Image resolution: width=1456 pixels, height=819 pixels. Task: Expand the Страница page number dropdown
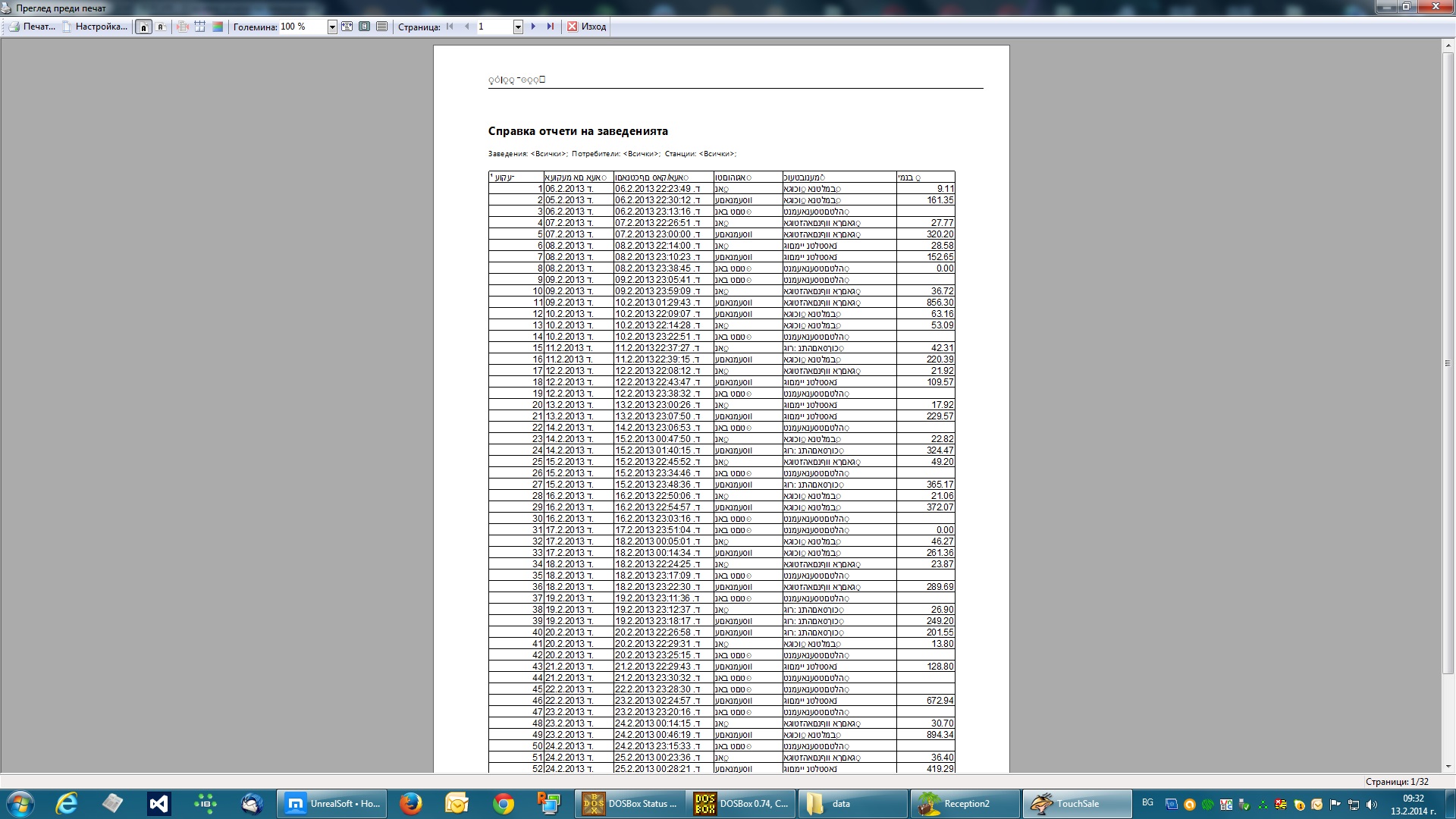519,27
